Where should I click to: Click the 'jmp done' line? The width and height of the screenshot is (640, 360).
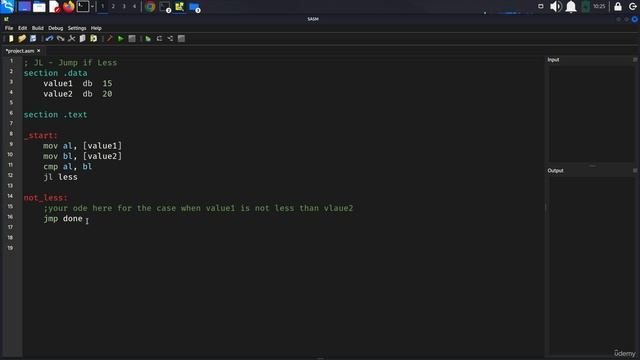tap(63, 219)
